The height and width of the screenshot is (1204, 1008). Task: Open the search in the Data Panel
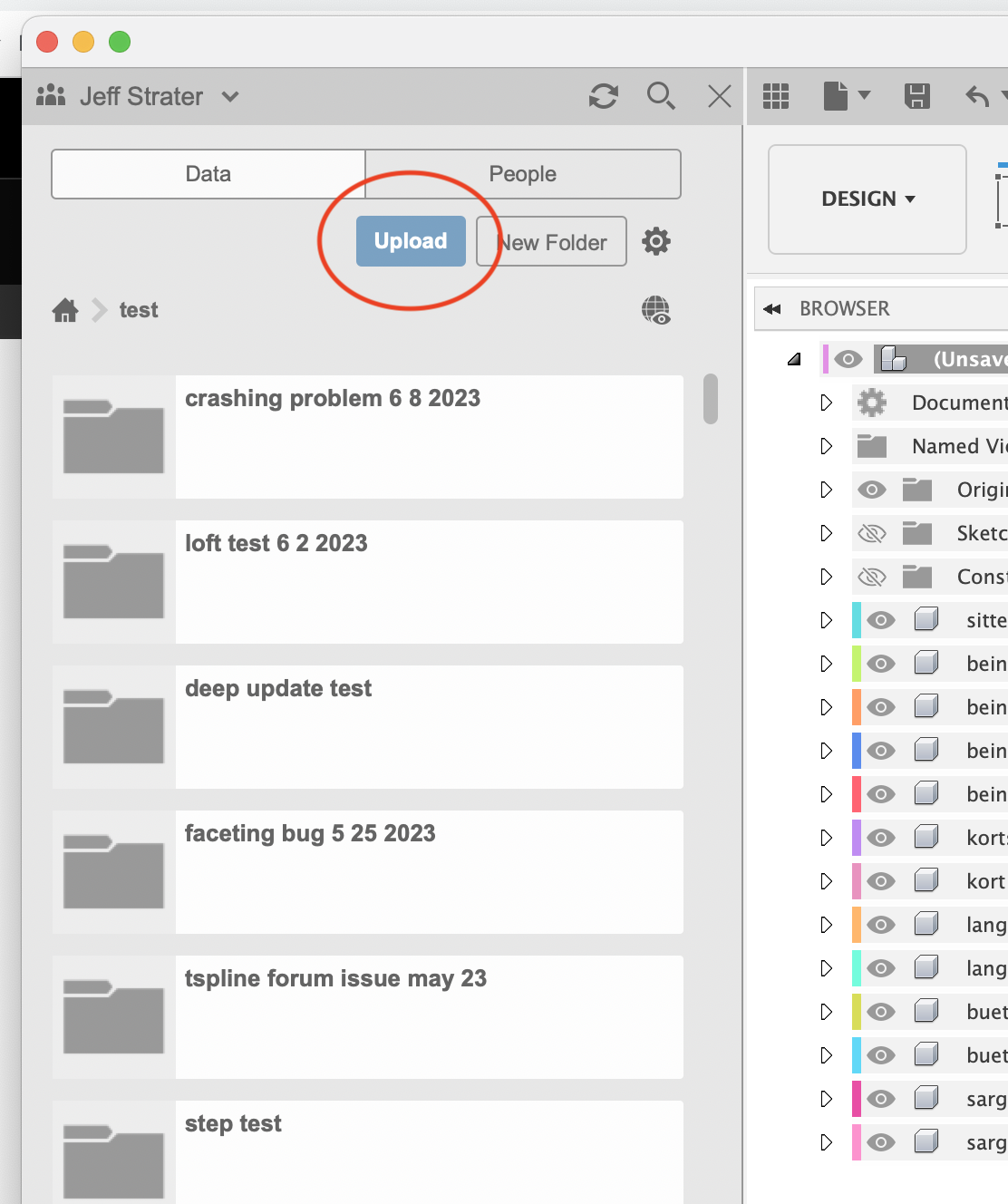[661, 96]
